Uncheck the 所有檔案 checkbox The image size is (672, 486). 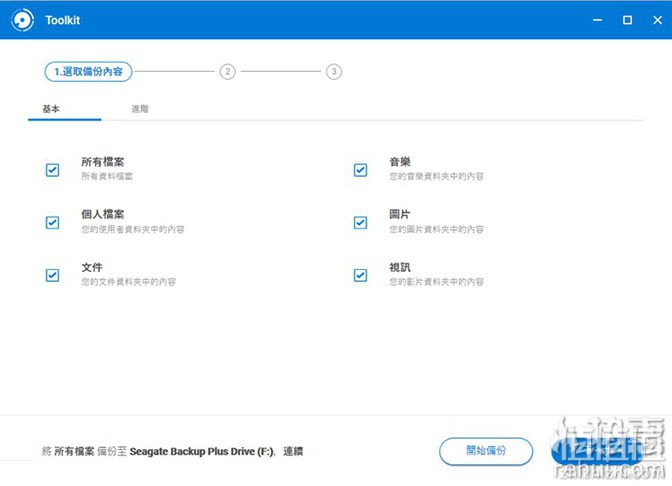[52, 170]
